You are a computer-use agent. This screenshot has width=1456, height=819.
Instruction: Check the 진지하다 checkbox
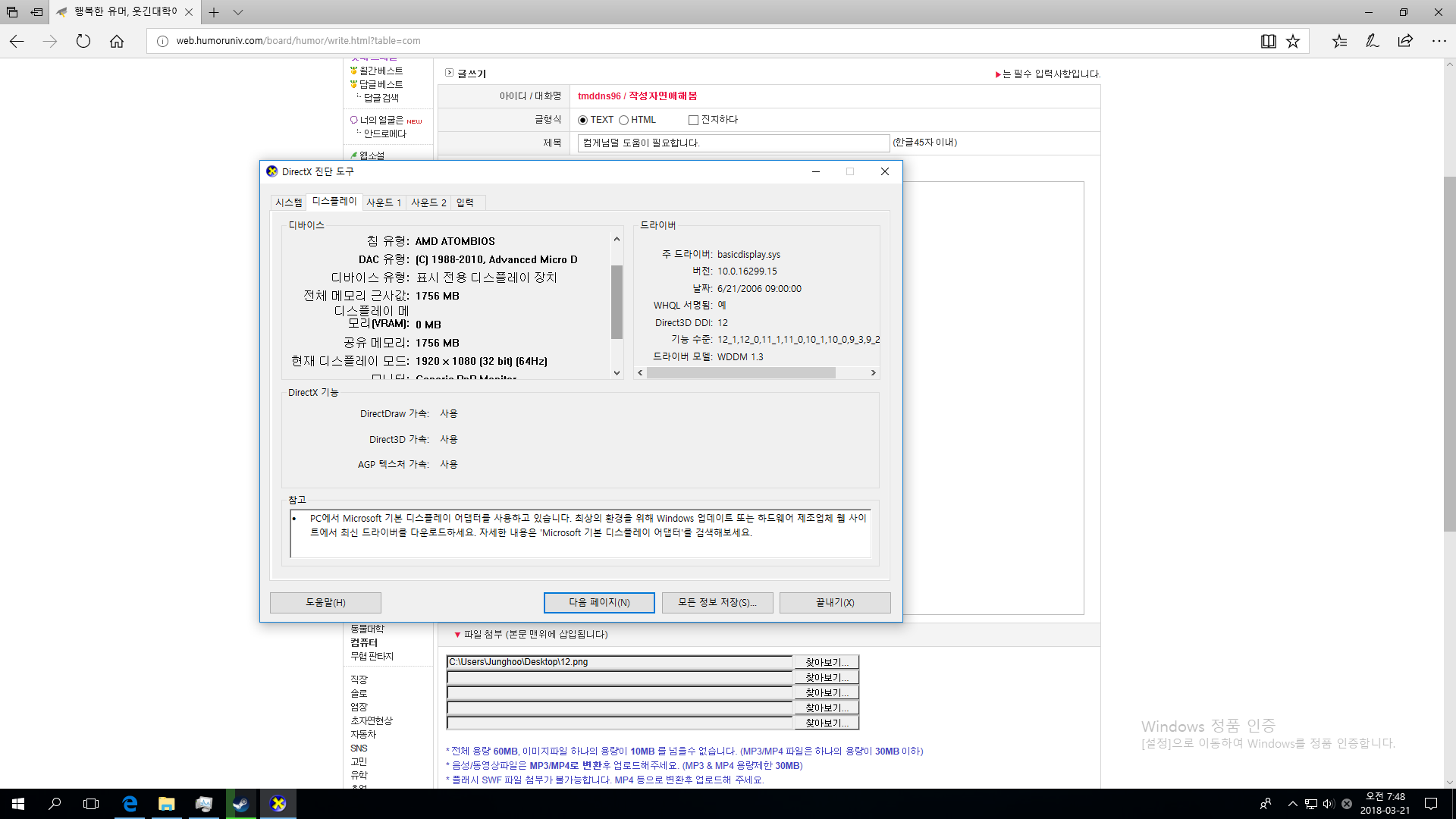[x=693, y=121]
